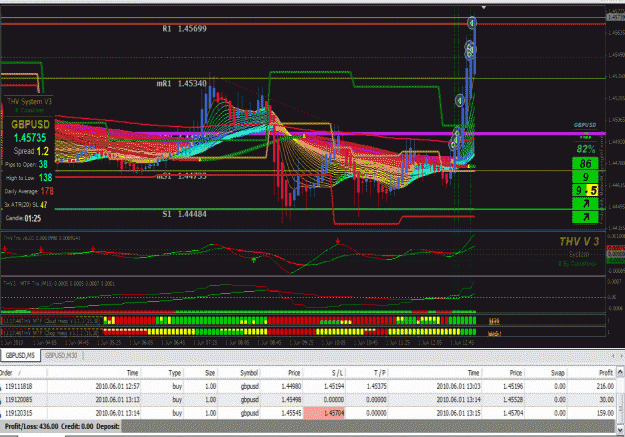625x437 pixels.
Task: Click the profit value 159.00
Action: [605, 413]
